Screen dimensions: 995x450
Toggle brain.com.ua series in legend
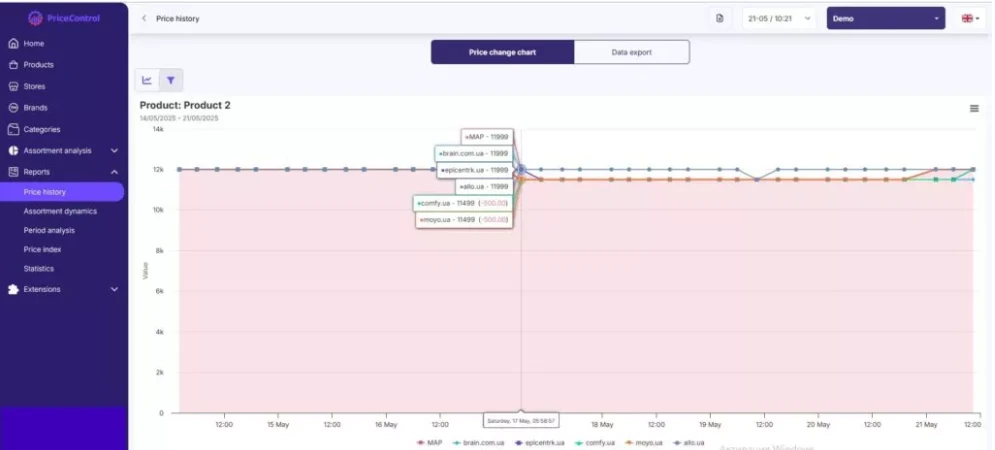479,442
